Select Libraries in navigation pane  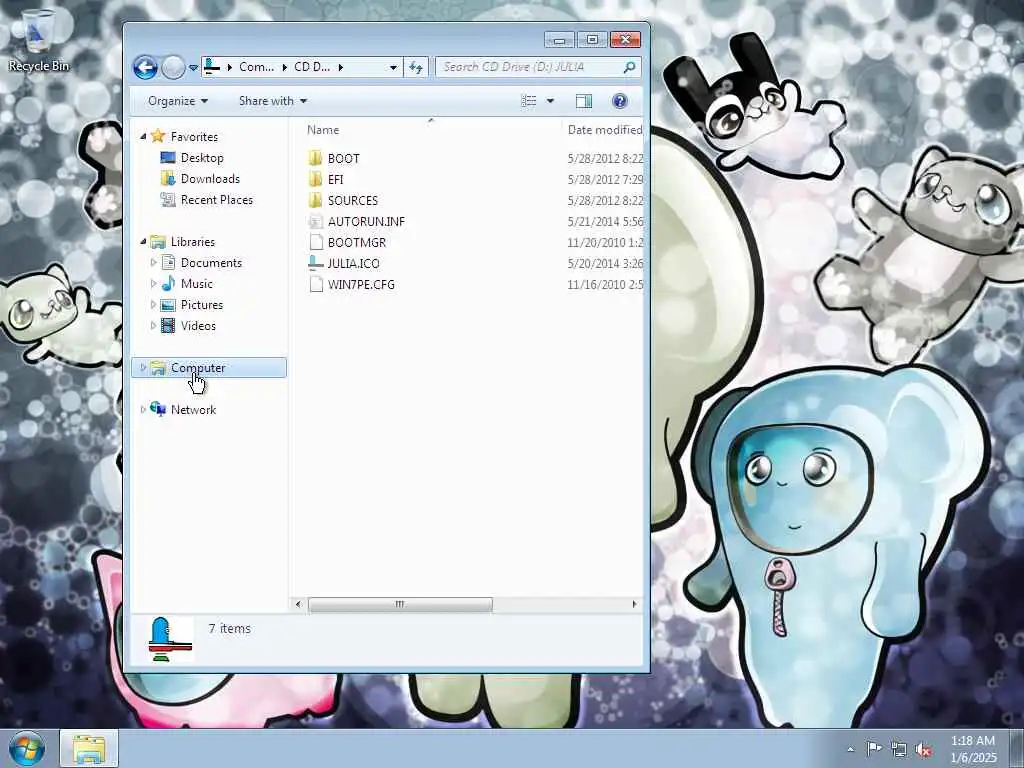point(193,242)
